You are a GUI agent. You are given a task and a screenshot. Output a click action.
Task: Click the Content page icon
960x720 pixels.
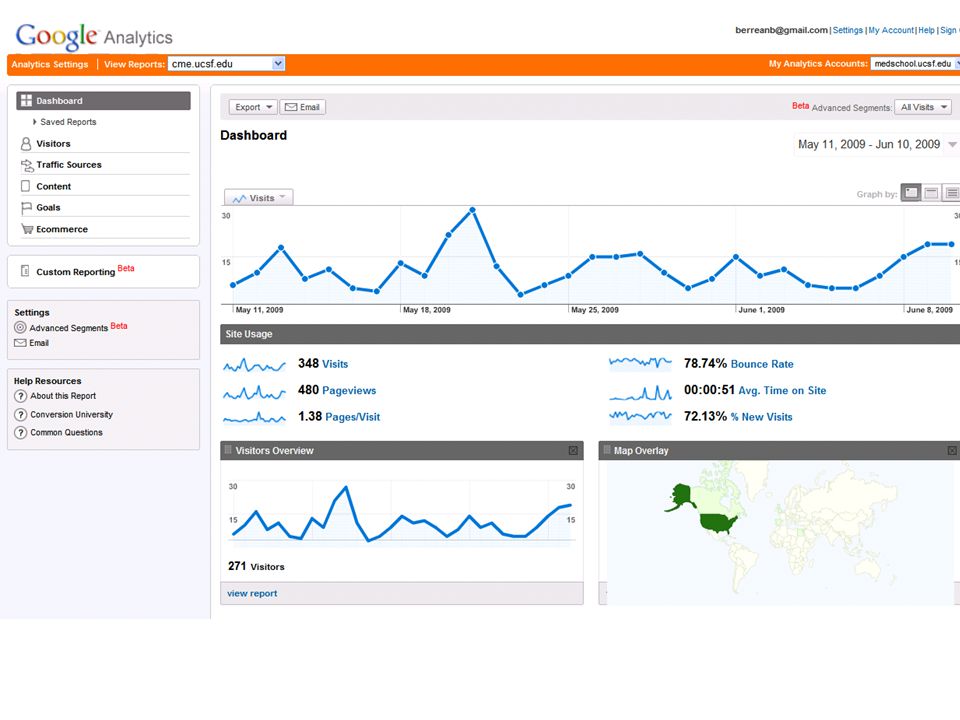click(x=26, y=186)
